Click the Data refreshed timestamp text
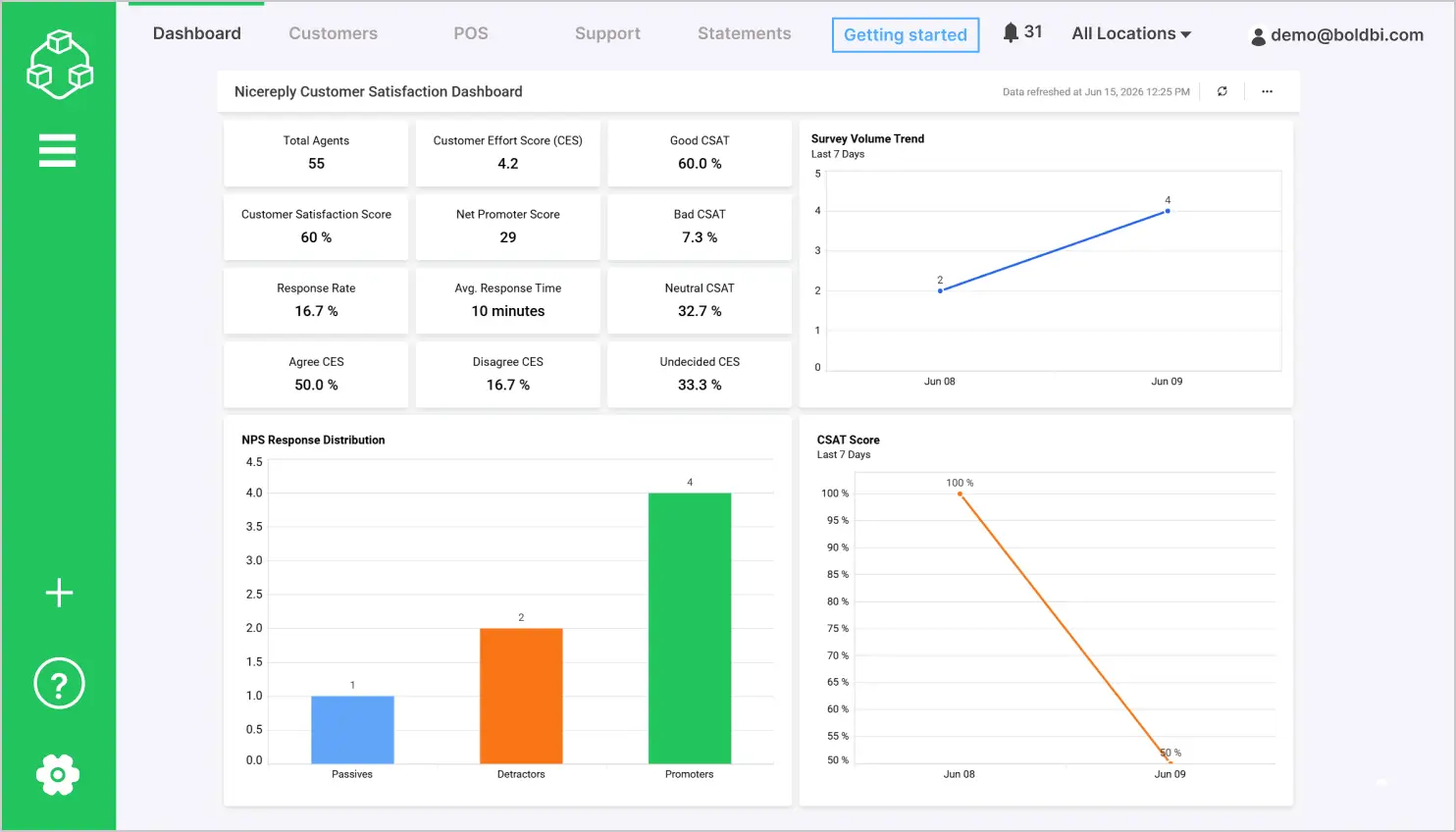The width and height of the screenshot is (1456, 832). [1096, 92]
